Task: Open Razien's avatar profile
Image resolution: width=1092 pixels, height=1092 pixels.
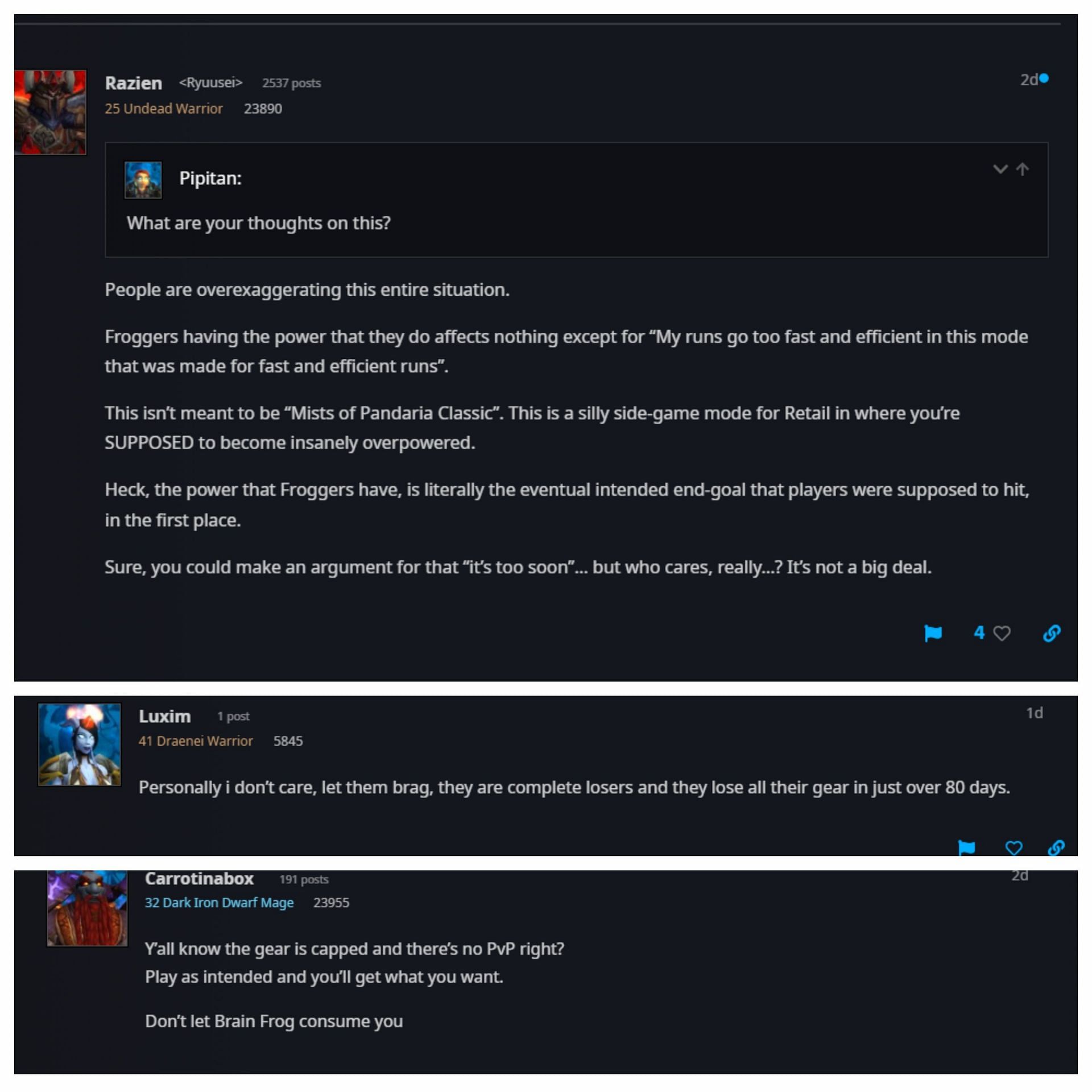Action: click(51, 112)
